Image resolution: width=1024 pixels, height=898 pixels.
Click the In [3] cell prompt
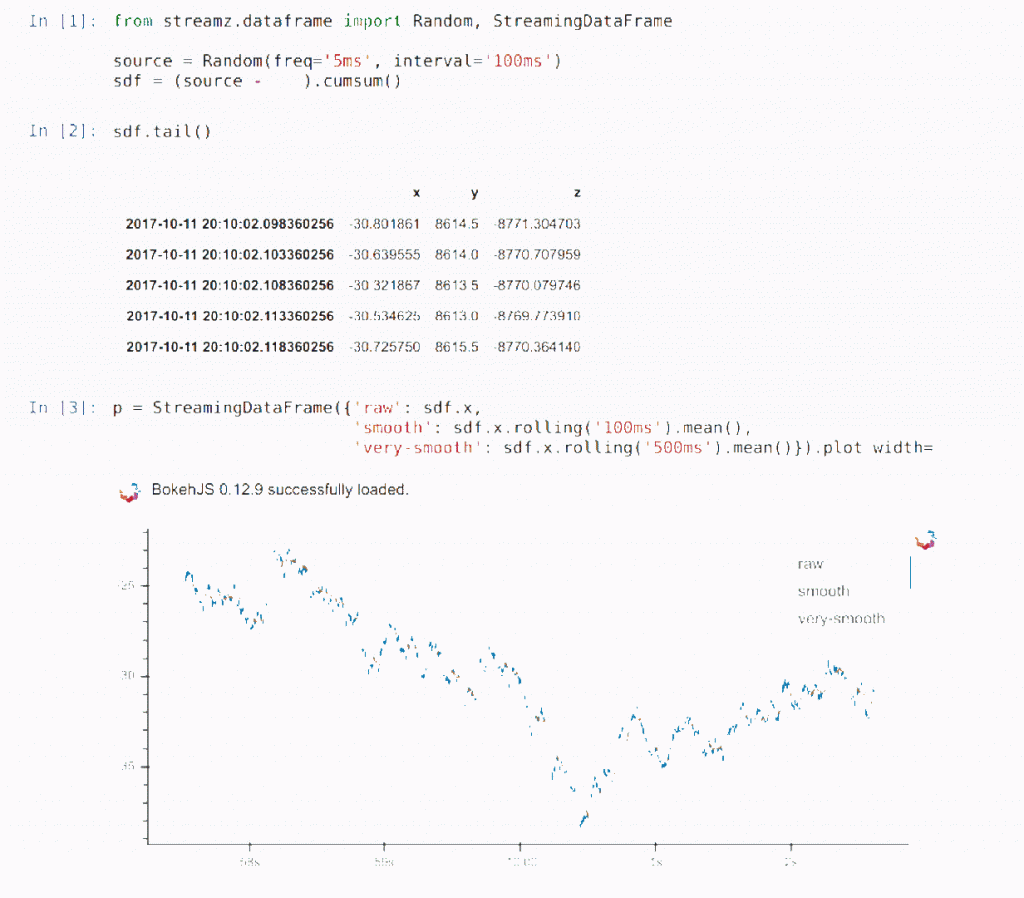[x=63, y=408]
